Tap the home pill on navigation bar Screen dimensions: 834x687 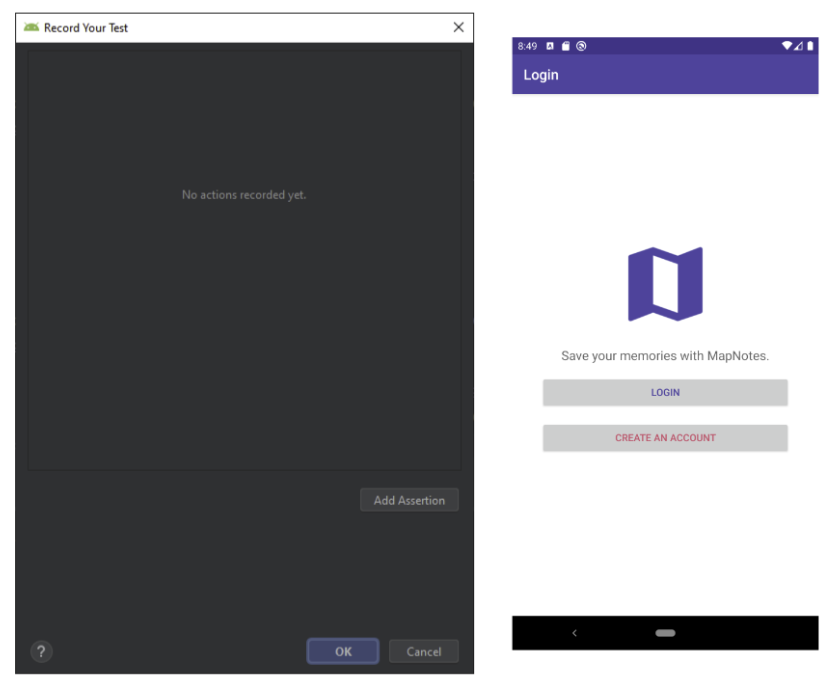point(665,633)
